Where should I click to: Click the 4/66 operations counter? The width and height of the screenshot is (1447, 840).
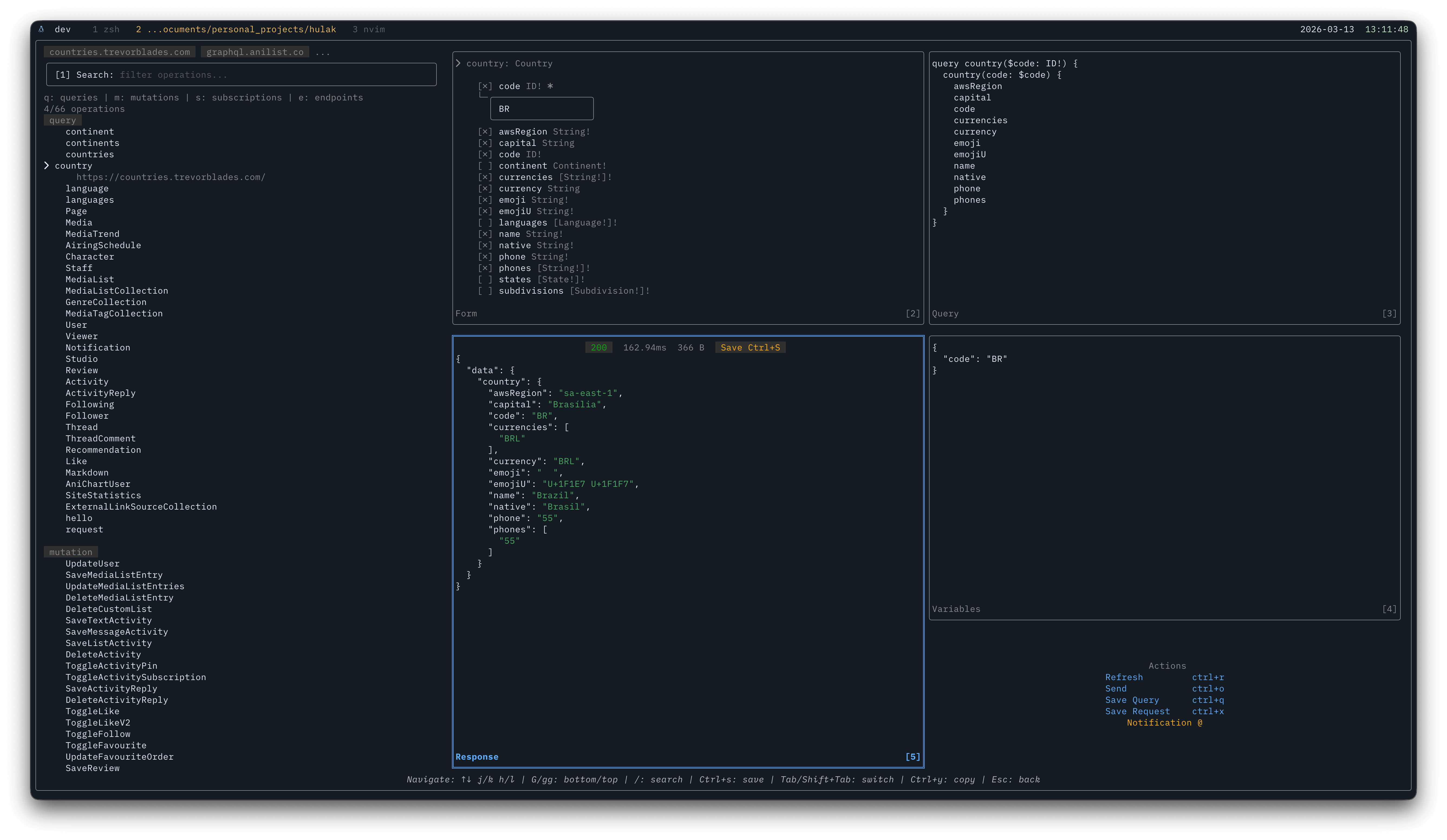tap(84, 109)
